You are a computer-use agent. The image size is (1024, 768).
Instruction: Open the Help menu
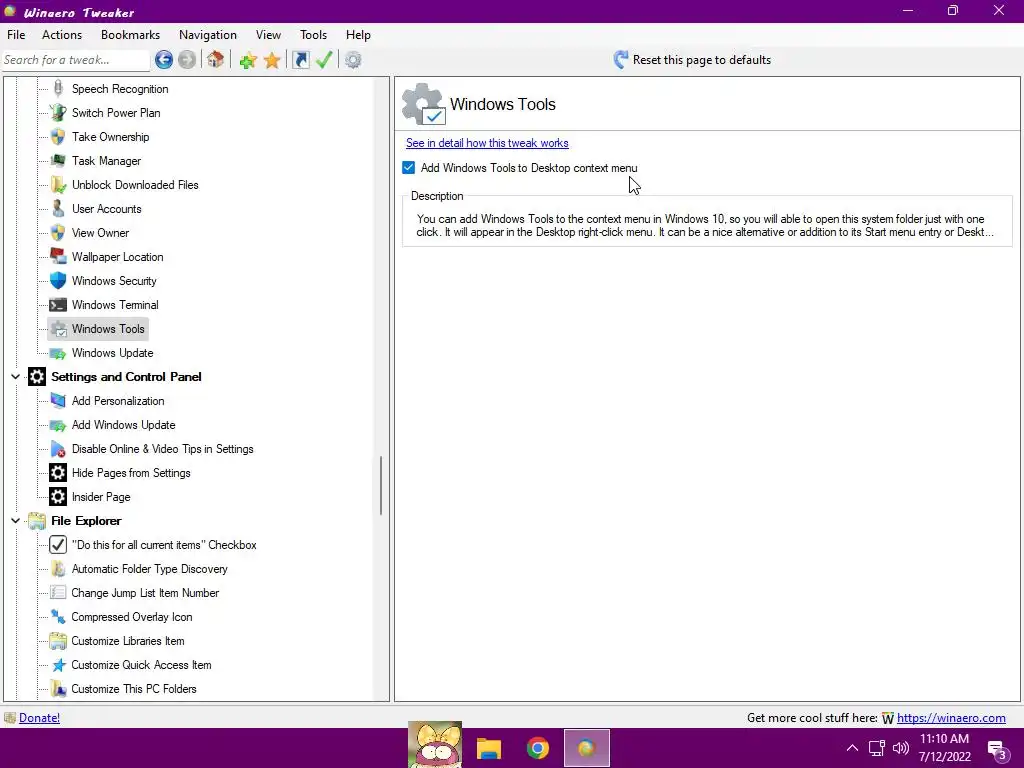[x=358, y=35]
